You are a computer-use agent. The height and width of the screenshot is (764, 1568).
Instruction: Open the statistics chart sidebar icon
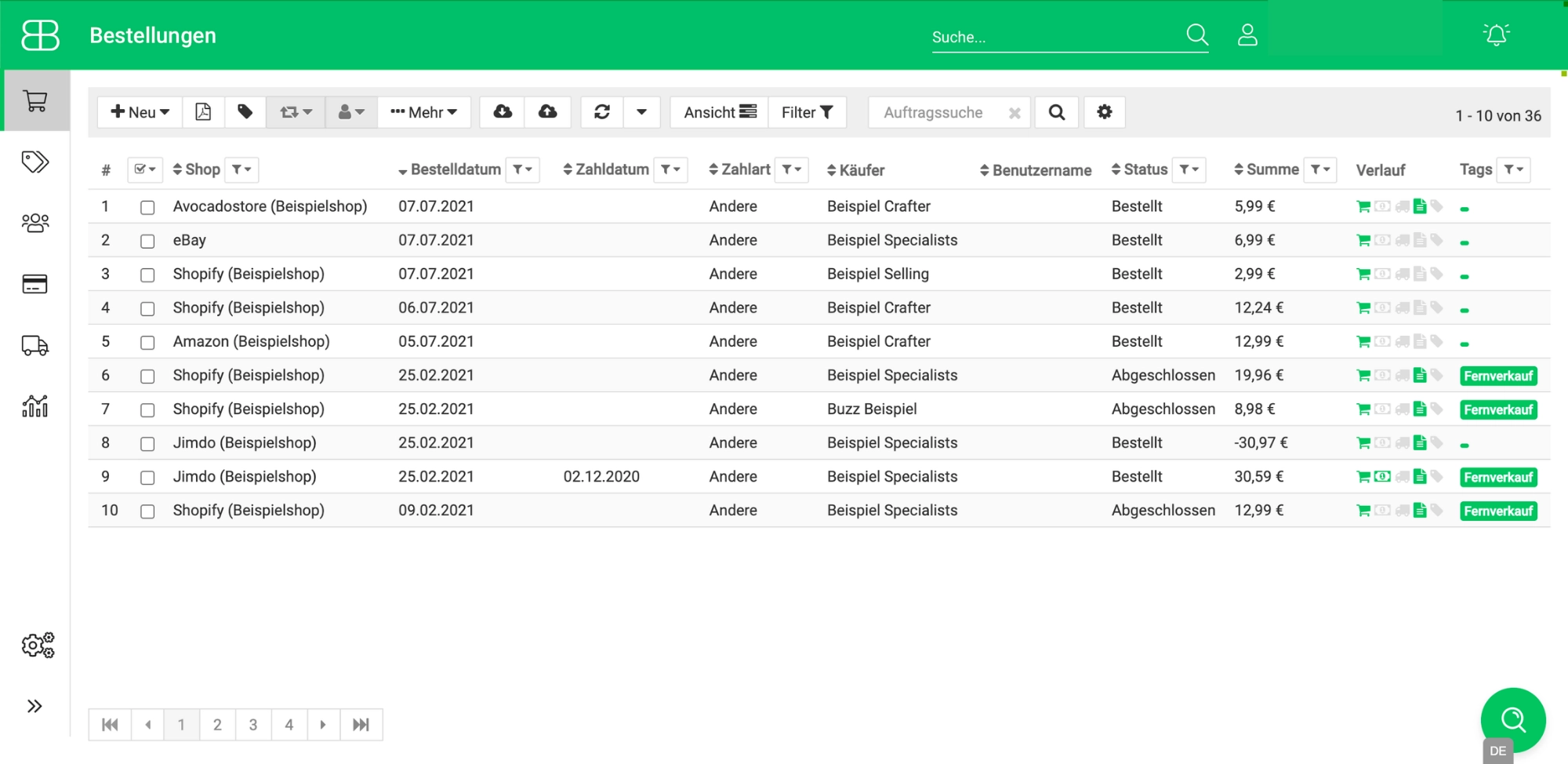tap(35, 406)
